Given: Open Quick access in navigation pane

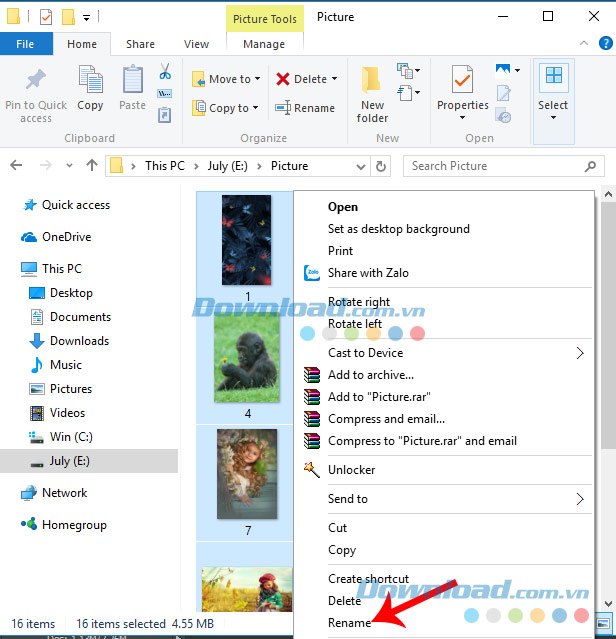Looking at the screenshot, I should (76, 205).
